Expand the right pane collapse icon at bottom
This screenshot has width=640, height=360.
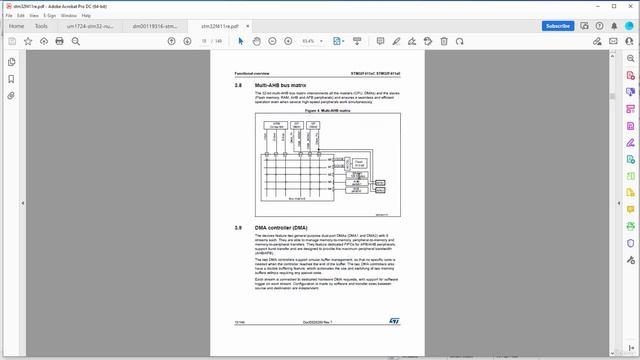(x=631, y=348)
